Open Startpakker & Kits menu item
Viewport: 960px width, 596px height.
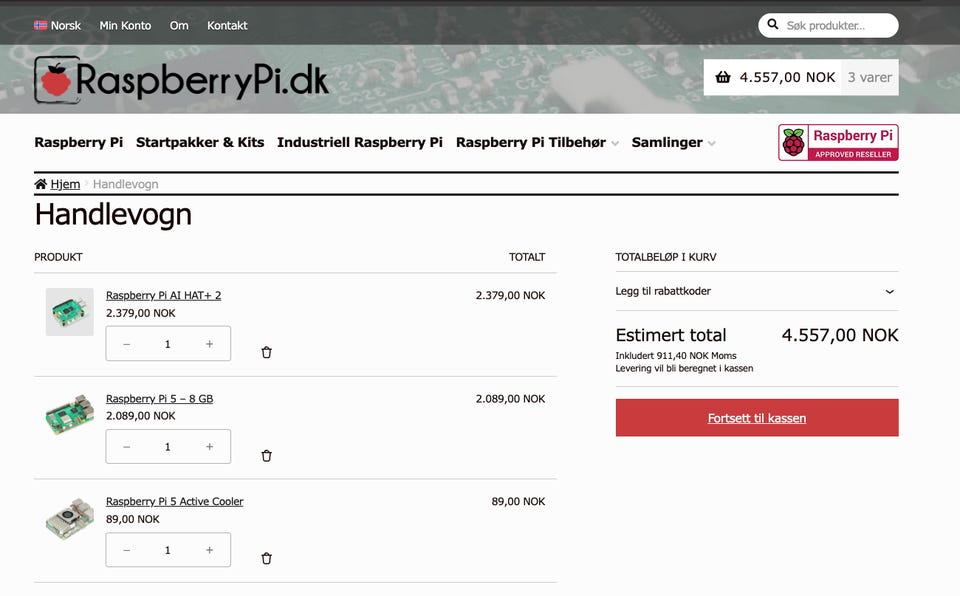pyautogui.click(x=200, y=143)
